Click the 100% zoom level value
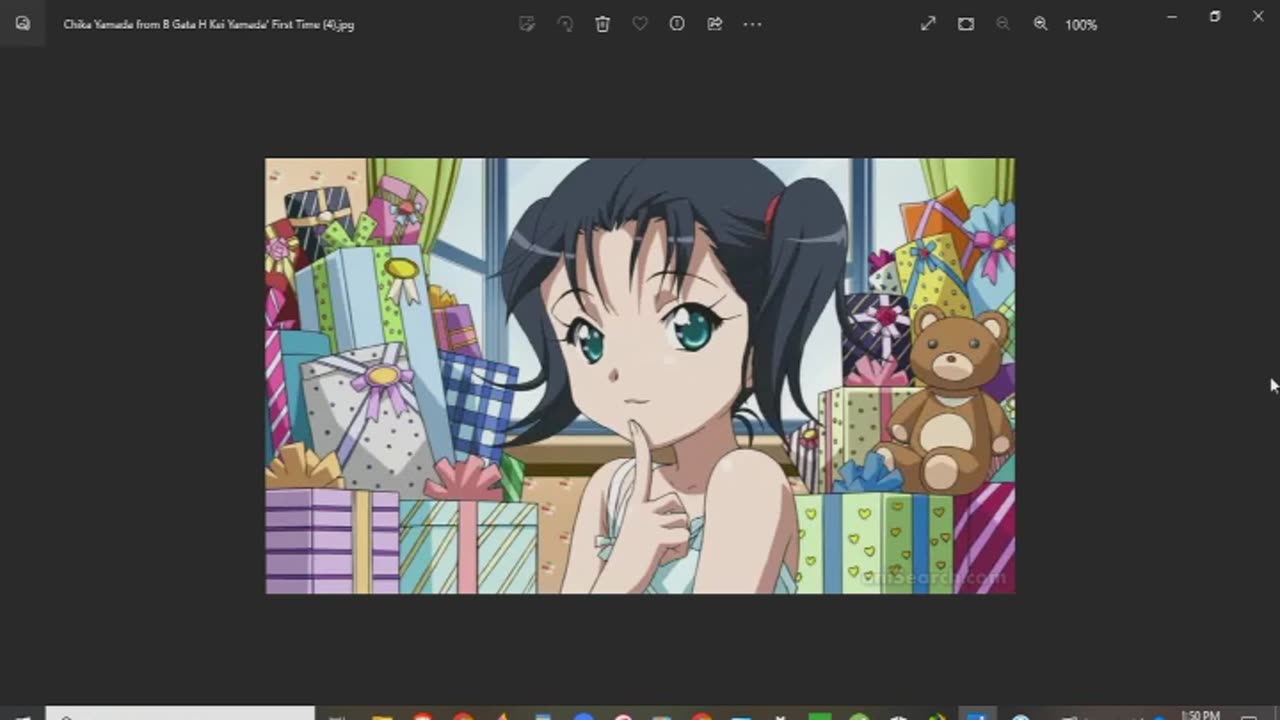The height and width of the screenshot is (720, 1280). point(1081,25)
